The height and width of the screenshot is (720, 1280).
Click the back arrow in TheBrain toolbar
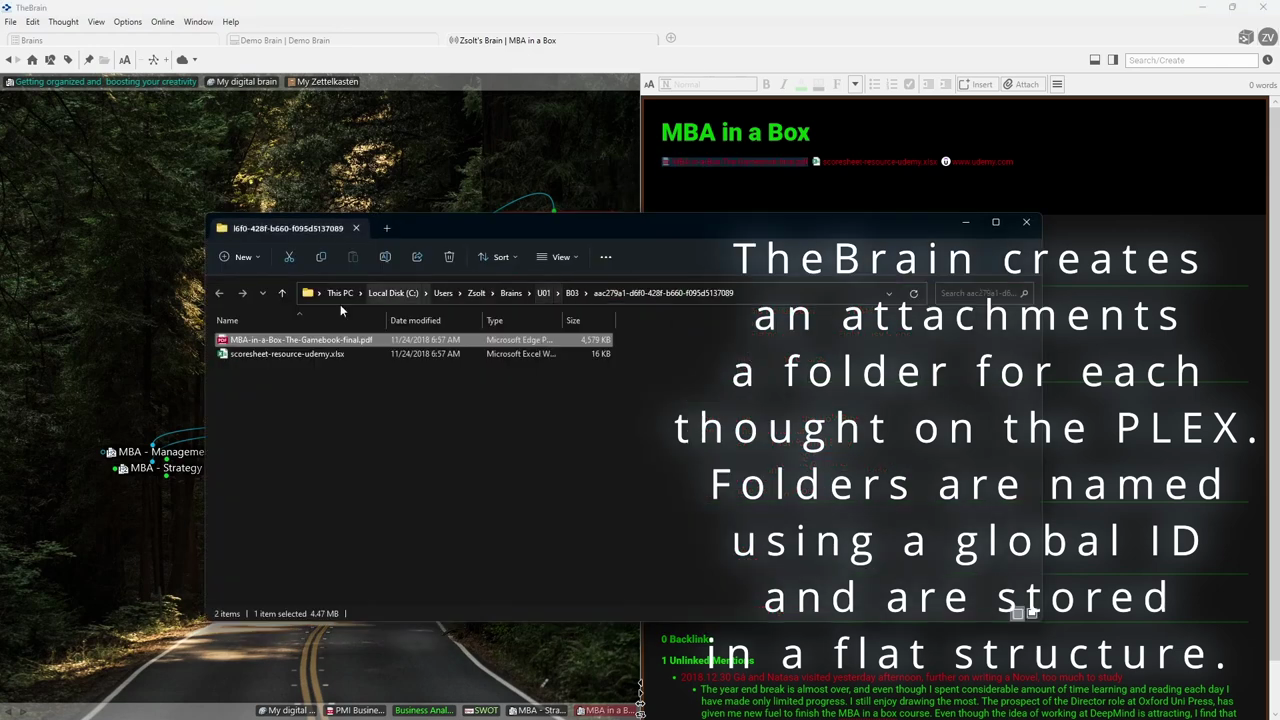click(9, 60)
